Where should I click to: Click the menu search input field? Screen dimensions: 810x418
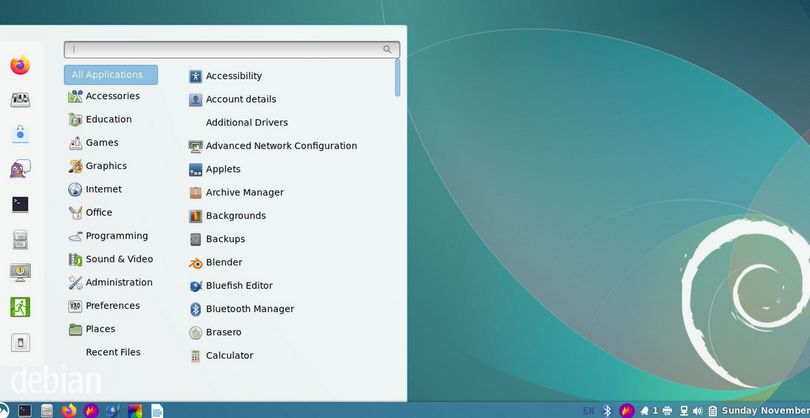[228, 49]
